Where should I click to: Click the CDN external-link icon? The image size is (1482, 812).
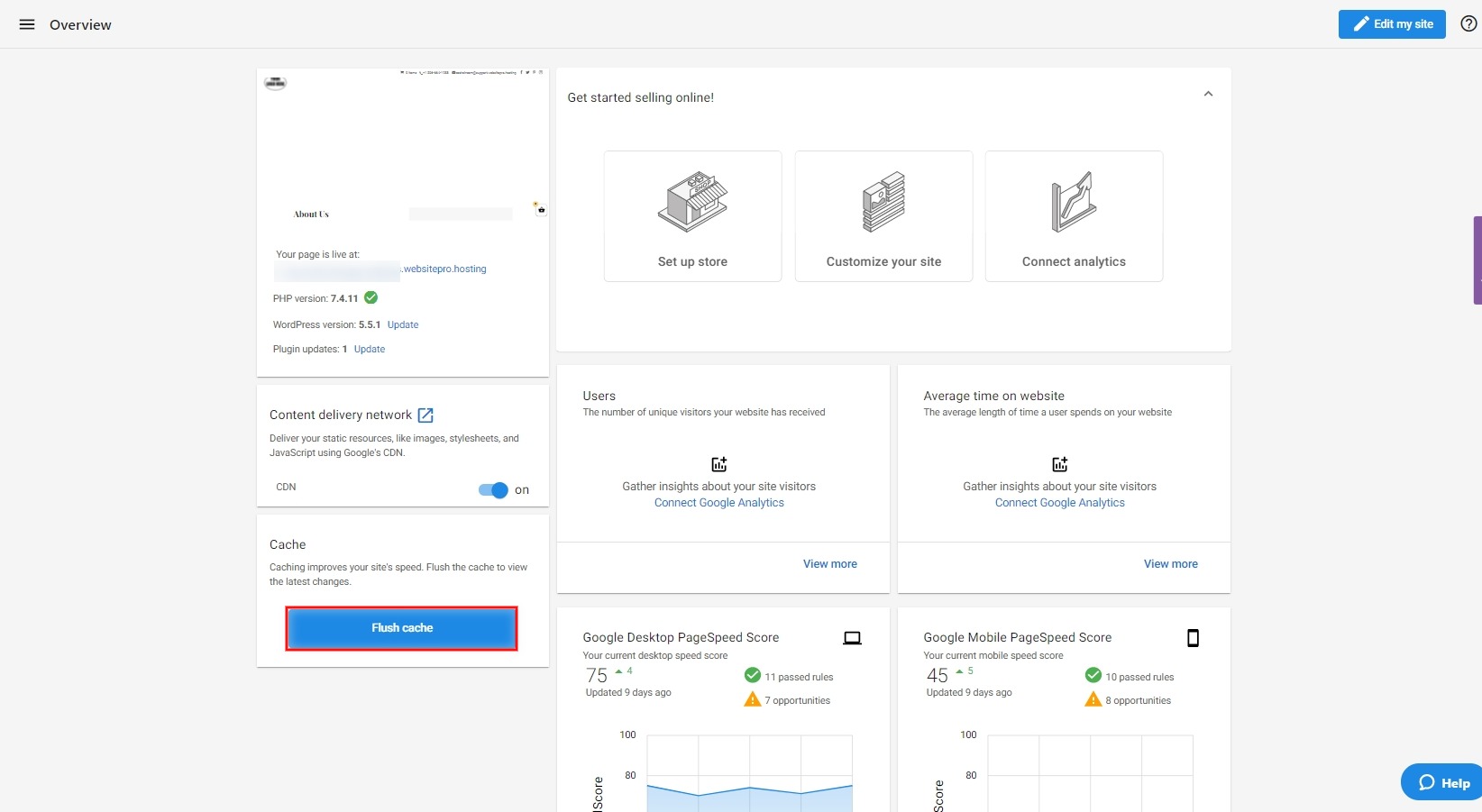tap(425, 415)
